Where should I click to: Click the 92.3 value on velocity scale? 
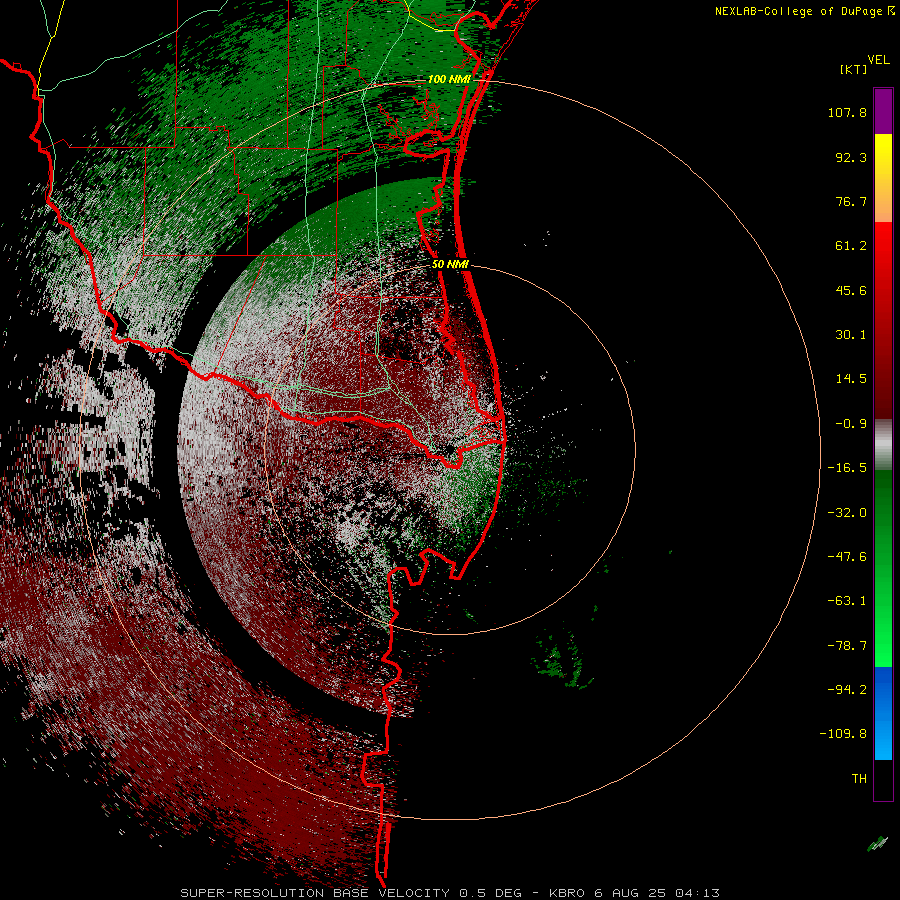pos(851,157)
